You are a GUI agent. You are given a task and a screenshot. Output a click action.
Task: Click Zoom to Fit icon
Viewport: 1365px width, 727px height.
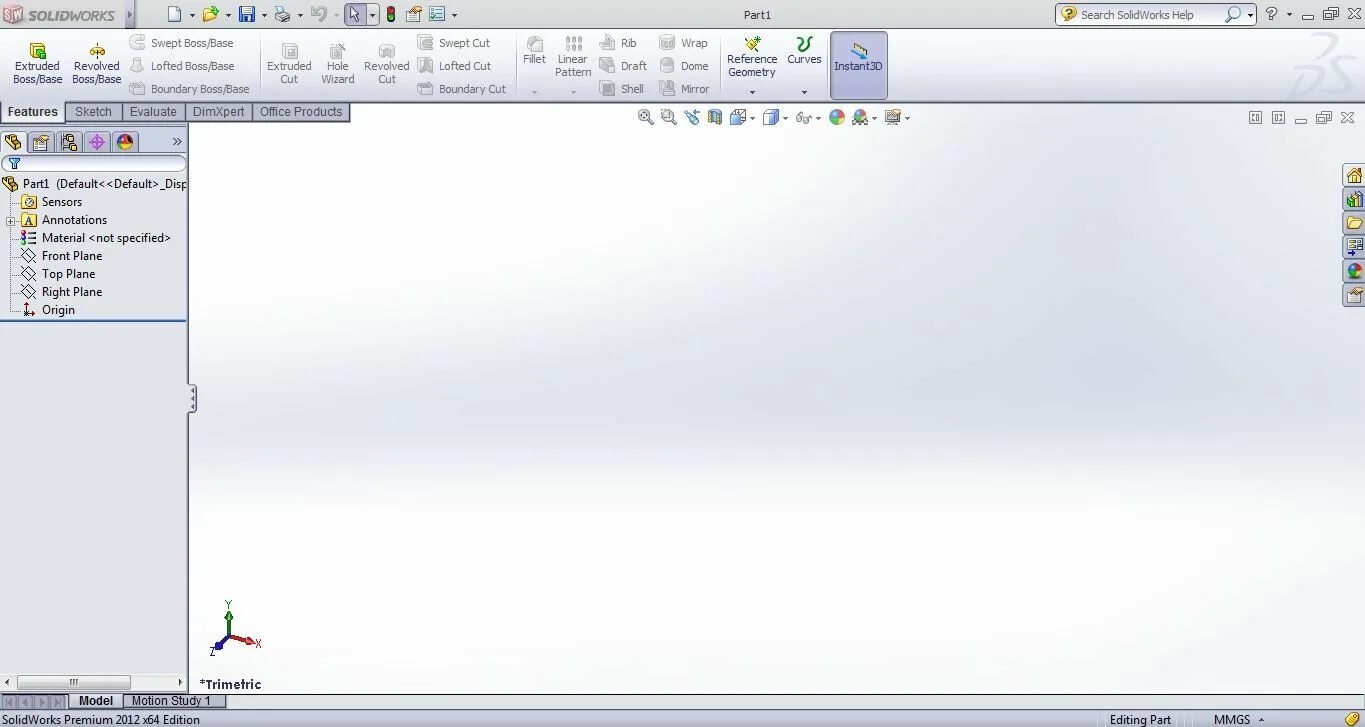pyautogui.click(x=646, y=117)
